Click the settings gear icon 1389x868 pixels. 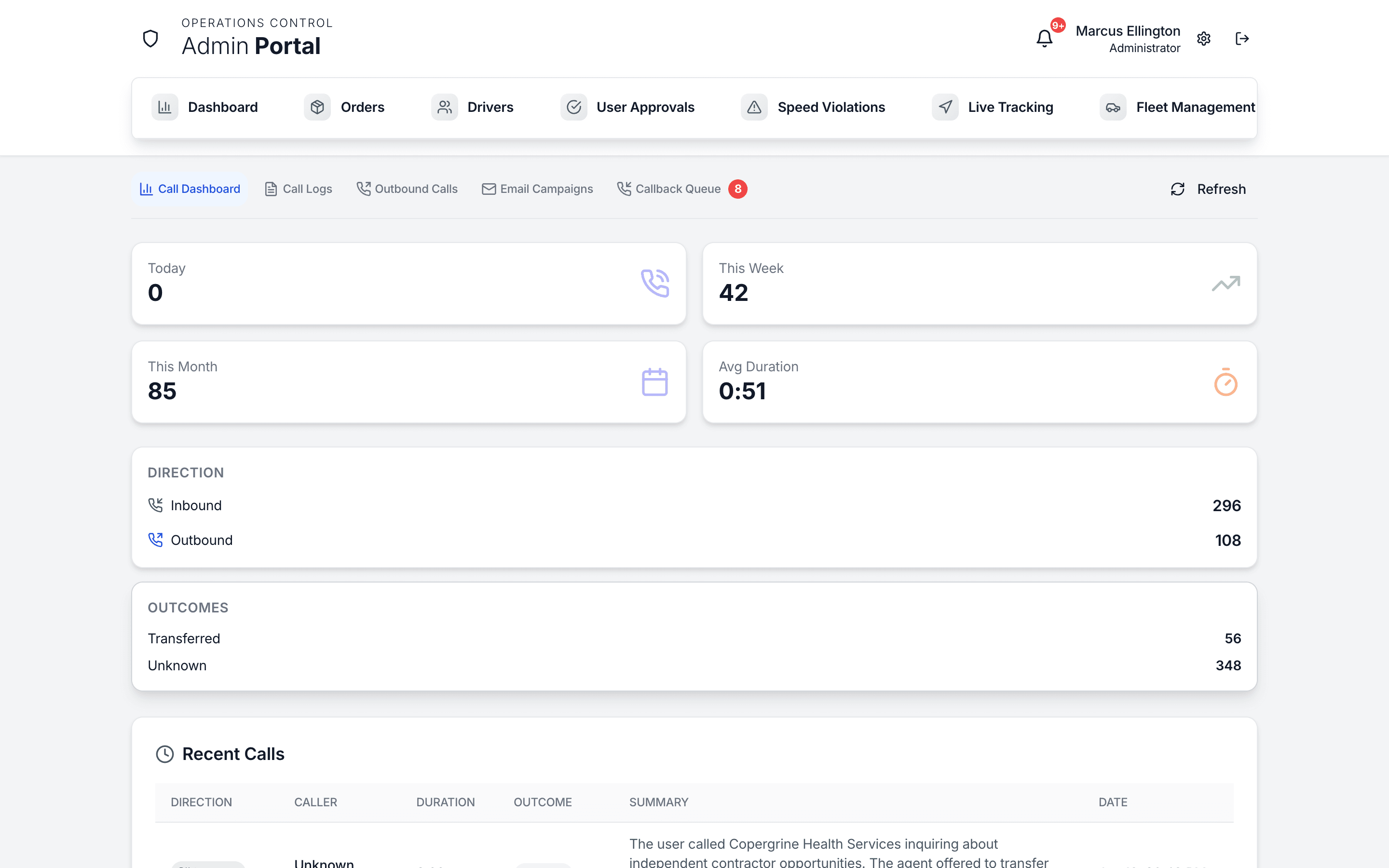tap(1204, 39)
